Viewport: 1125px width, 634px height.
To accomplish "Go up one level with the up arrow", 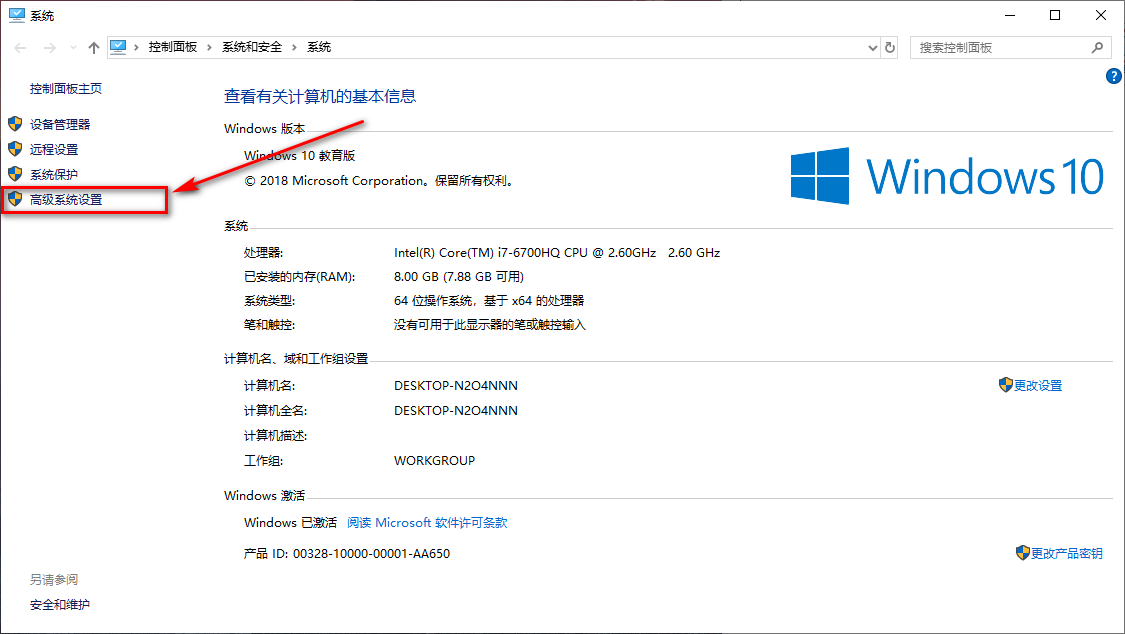I will click(93, 47).
